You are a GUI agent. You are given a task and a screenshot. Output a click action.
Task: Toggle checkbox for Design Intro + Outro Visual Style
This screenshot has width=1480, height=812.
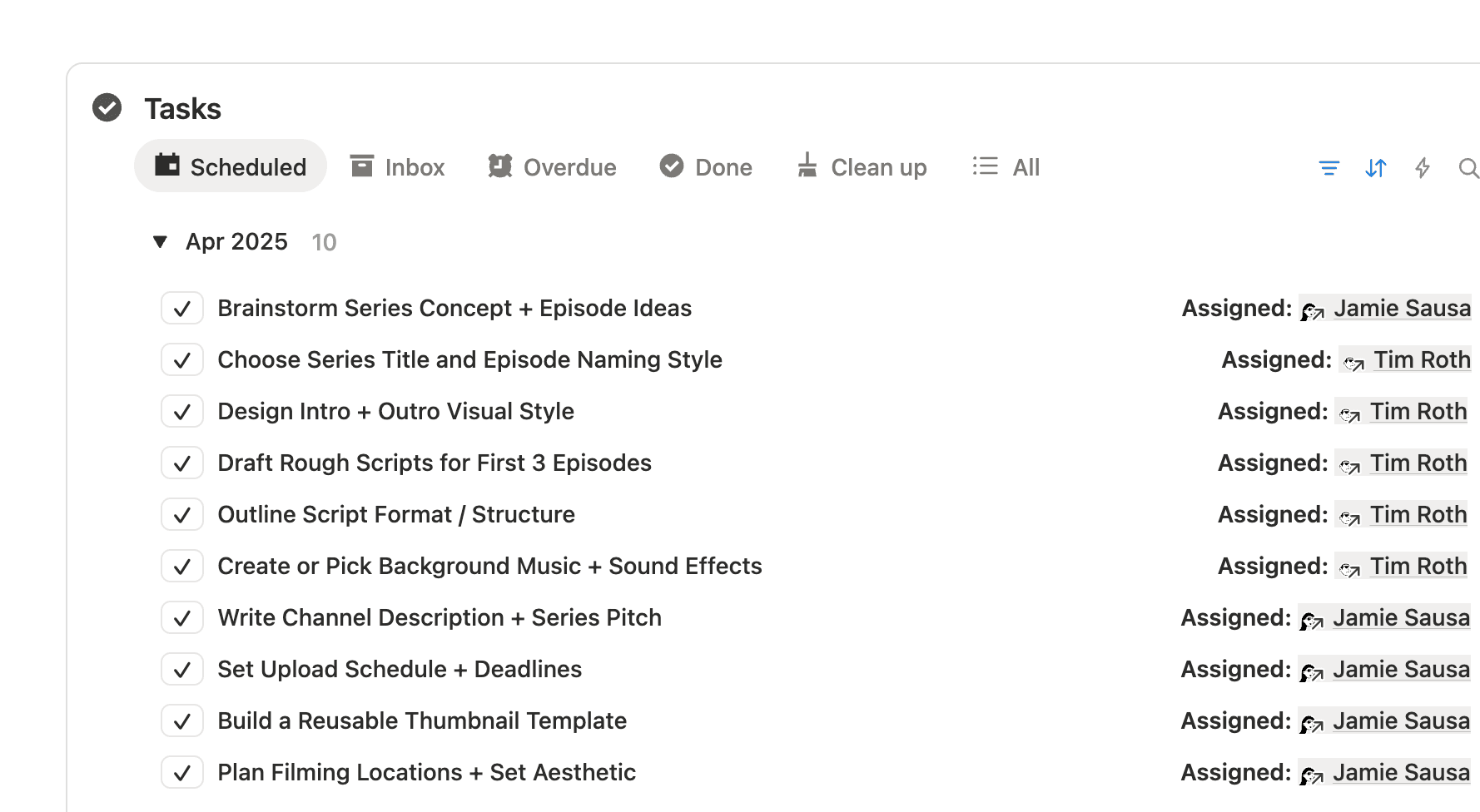point(182,412)
